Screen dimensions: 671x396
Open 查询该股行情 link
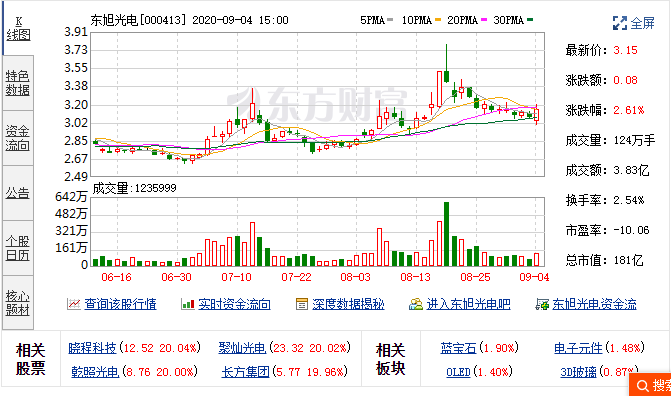tap(120, 304)
